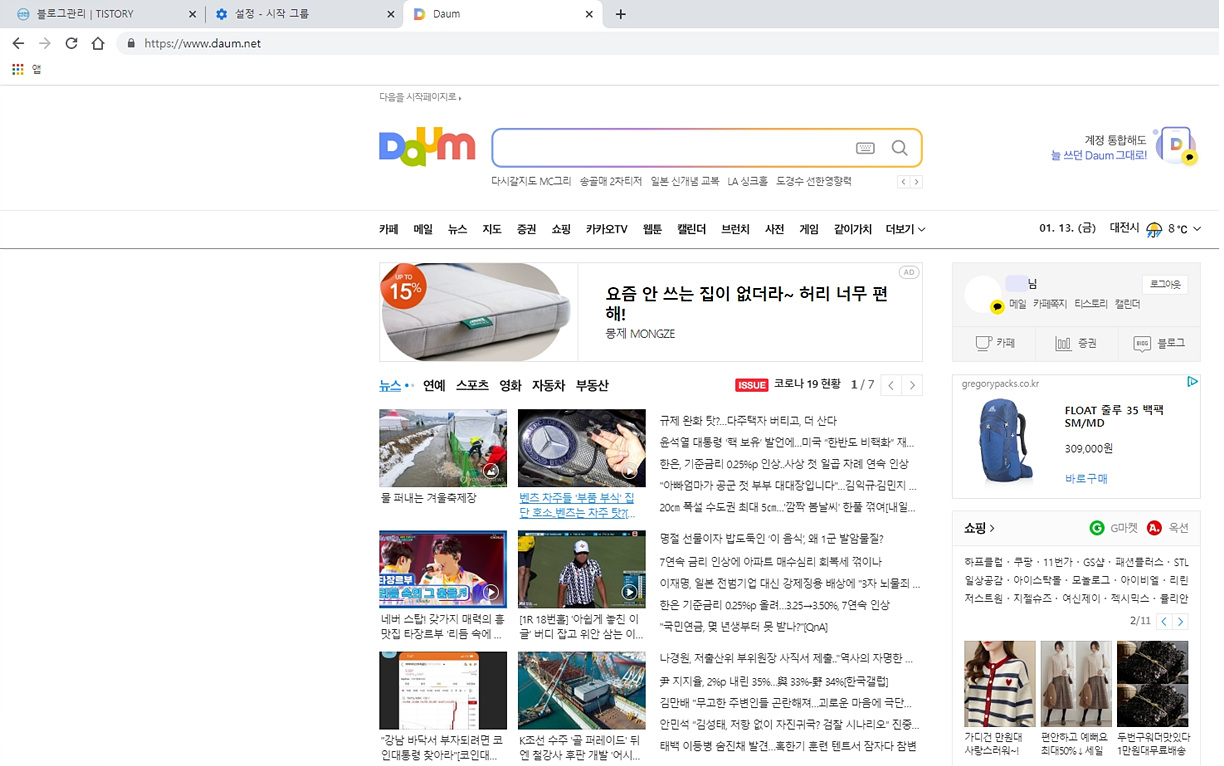Open 사전 in the main menu

(x=775, y=229)
